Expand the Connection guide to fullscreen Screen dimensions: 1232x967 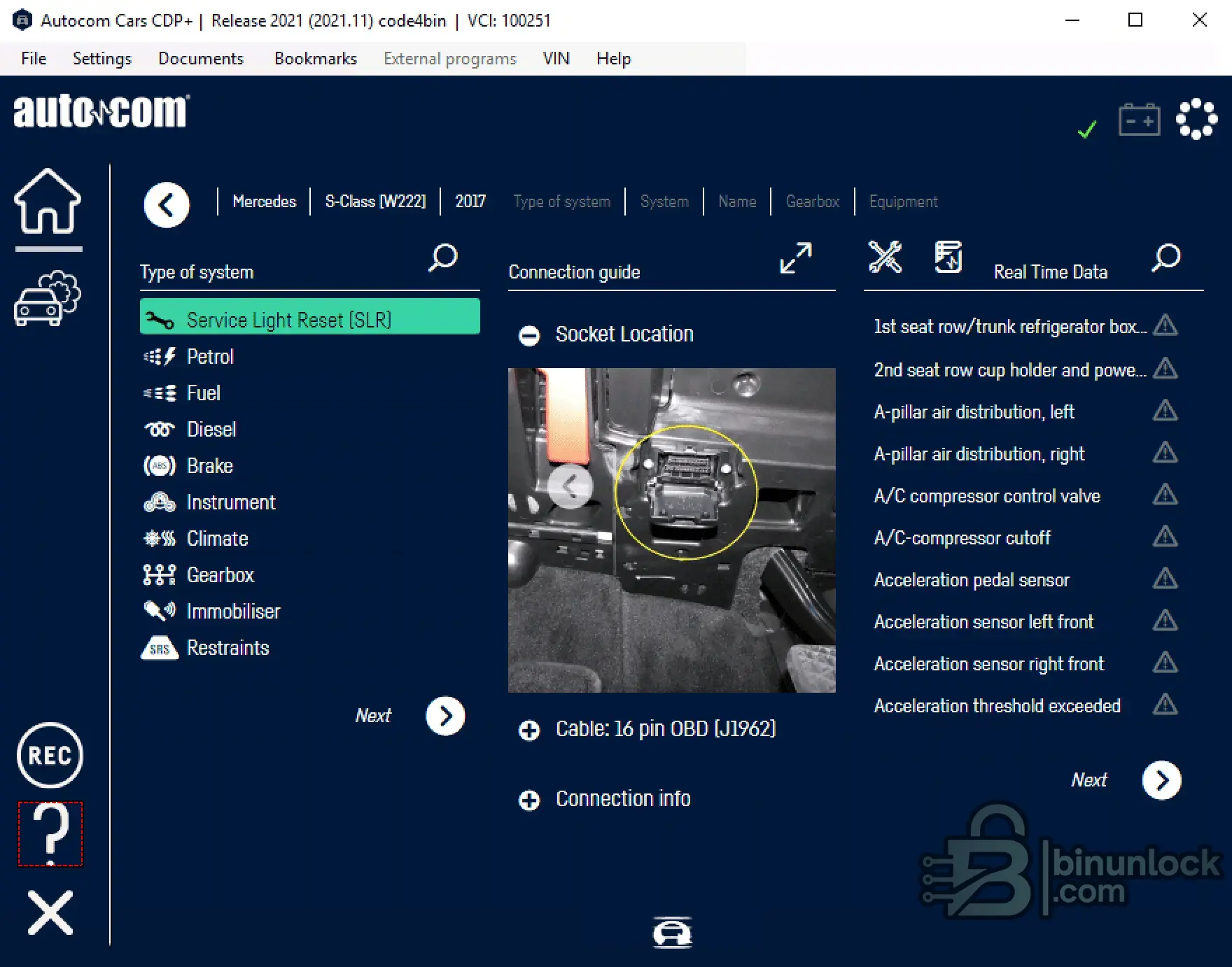tap(796, 258)
